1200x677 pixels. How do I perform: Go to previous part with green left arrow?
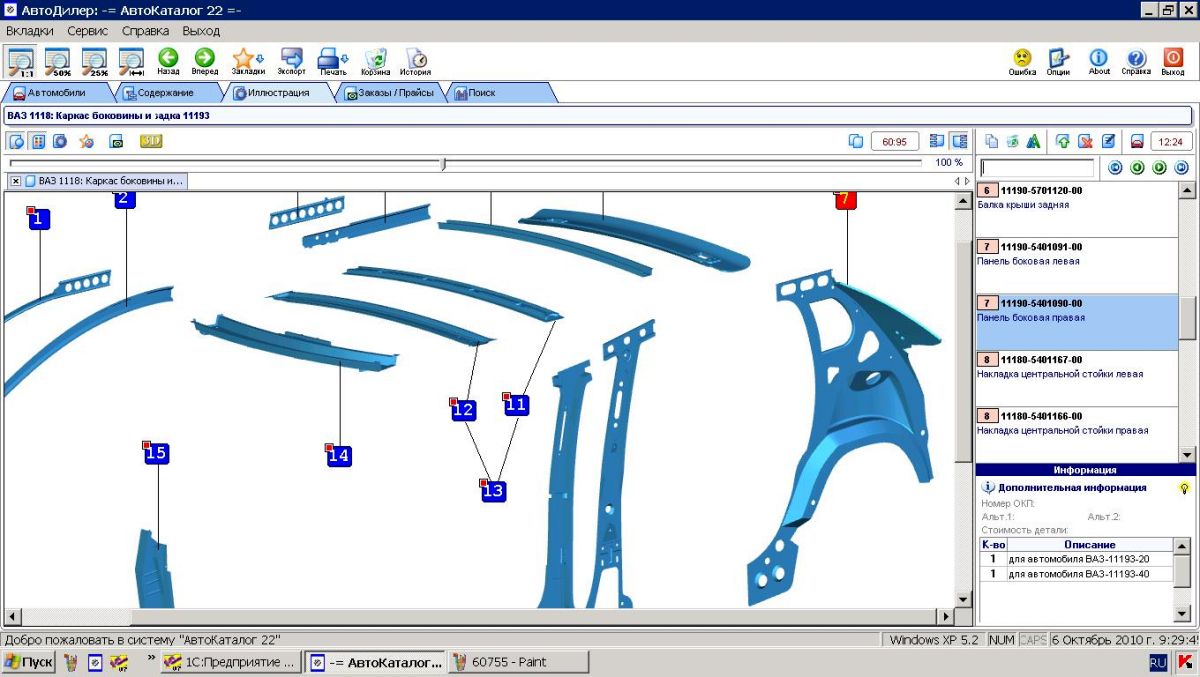point(1137,167)
